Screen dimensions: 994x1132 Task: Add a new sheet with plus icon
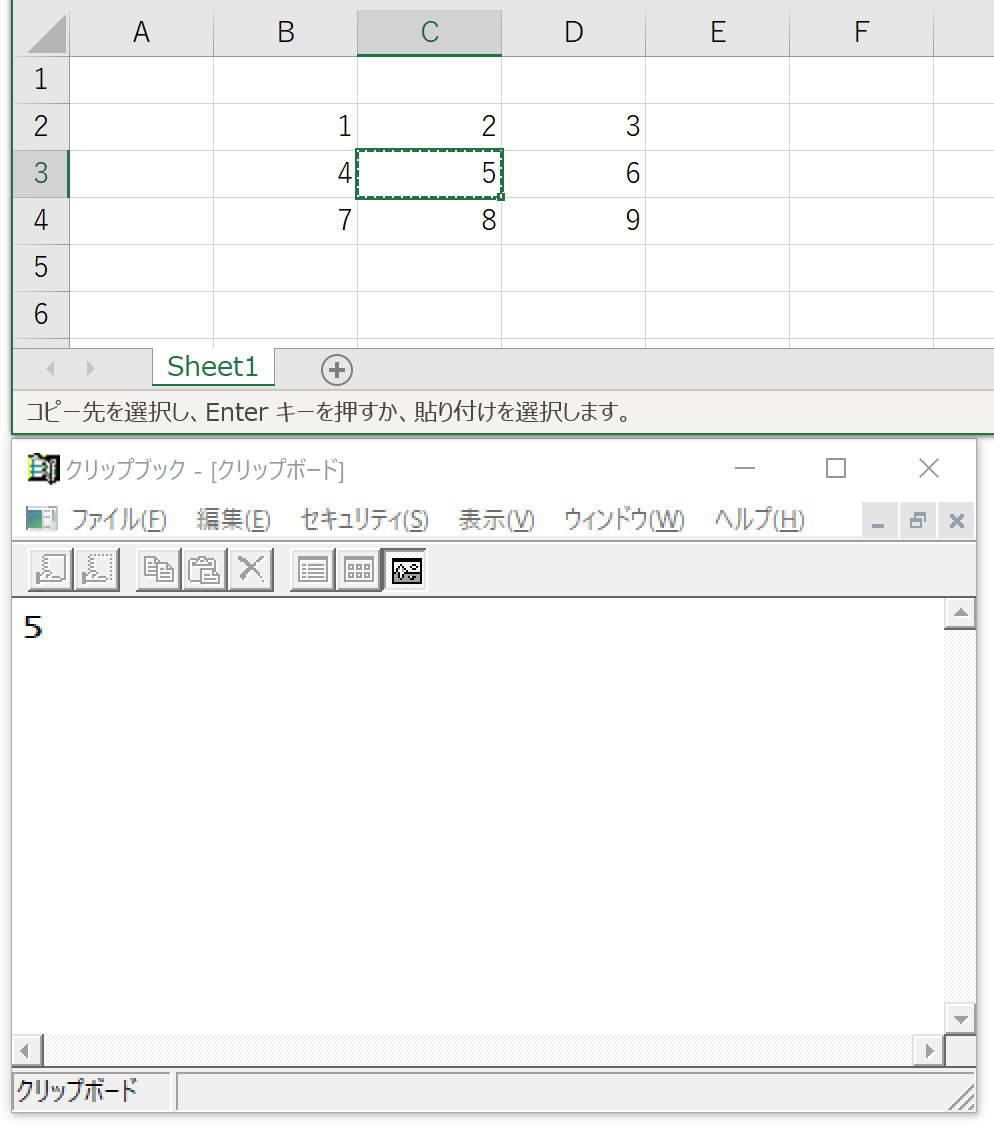[x=336, y=370]
